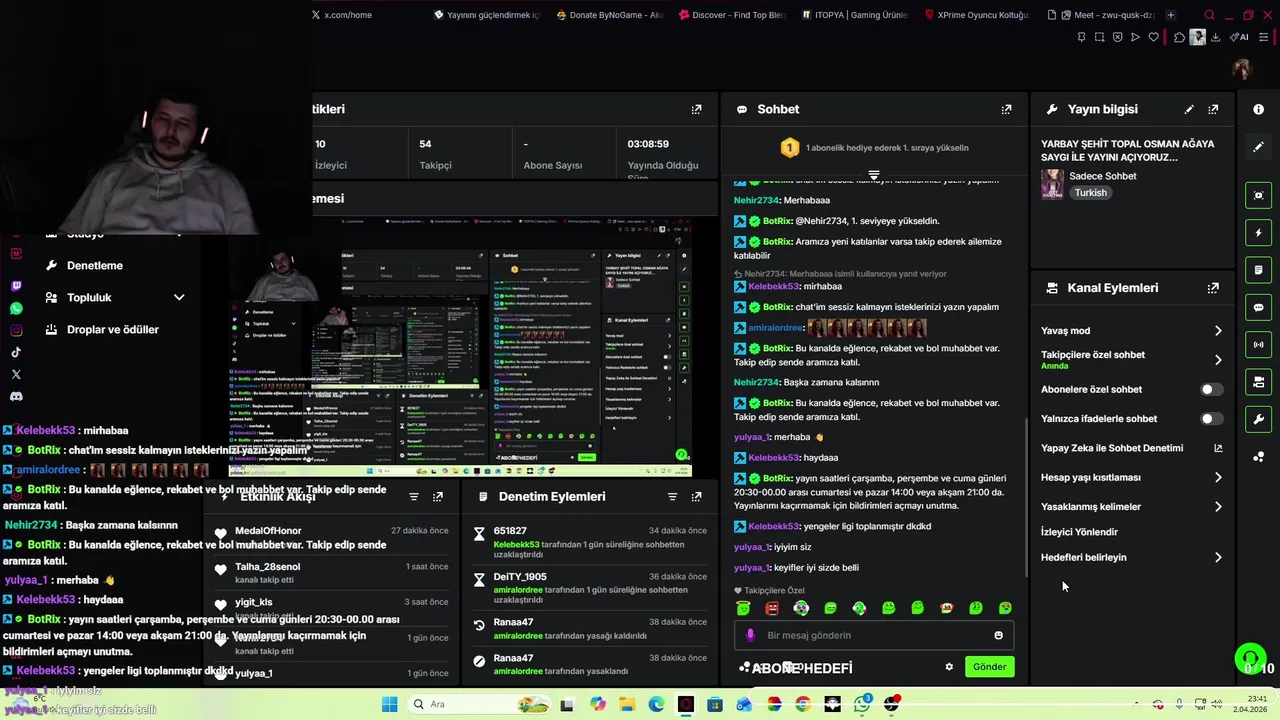Open Windows Start button on taskbar

pyautogui.click(x=389, y=704)
